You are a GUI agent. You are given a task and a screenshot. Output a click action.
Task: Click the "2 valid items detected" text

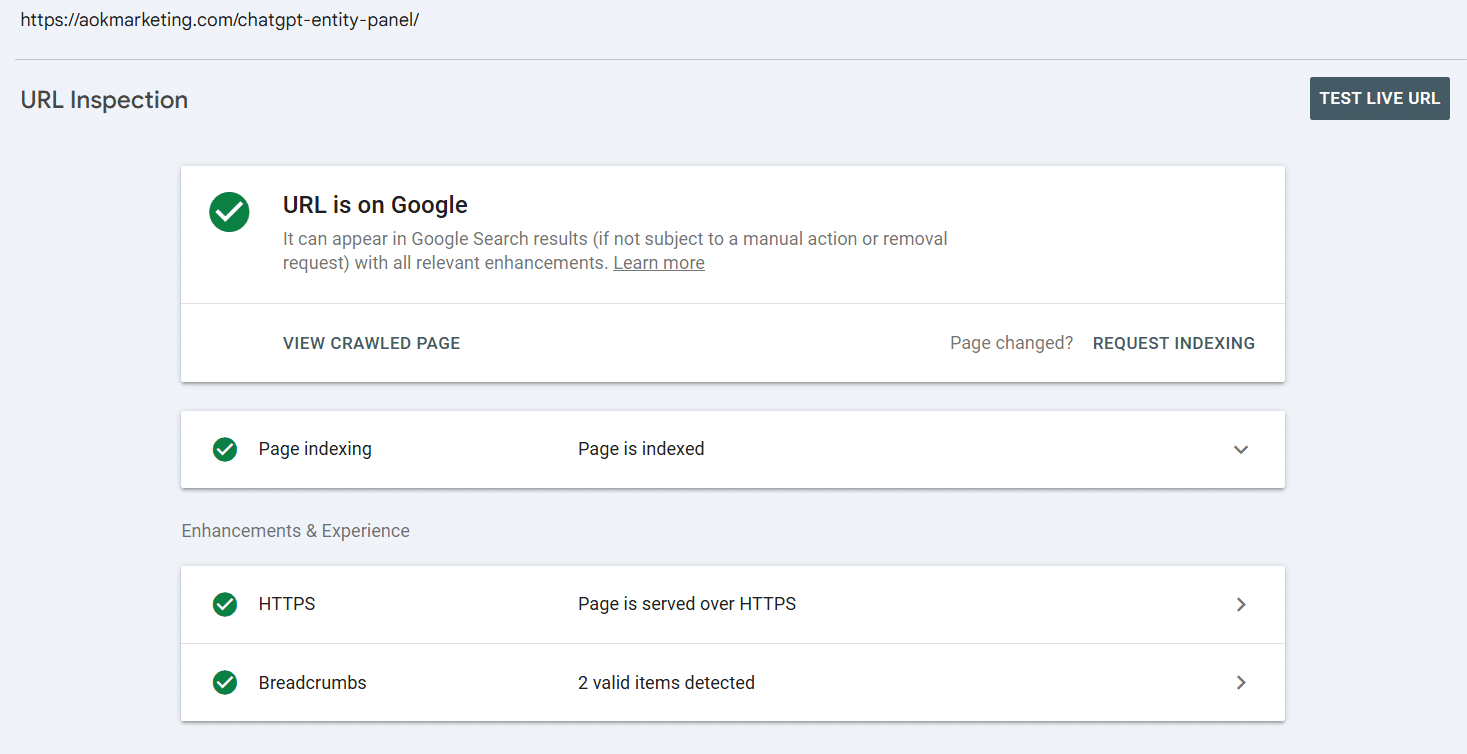pos(666,682)
